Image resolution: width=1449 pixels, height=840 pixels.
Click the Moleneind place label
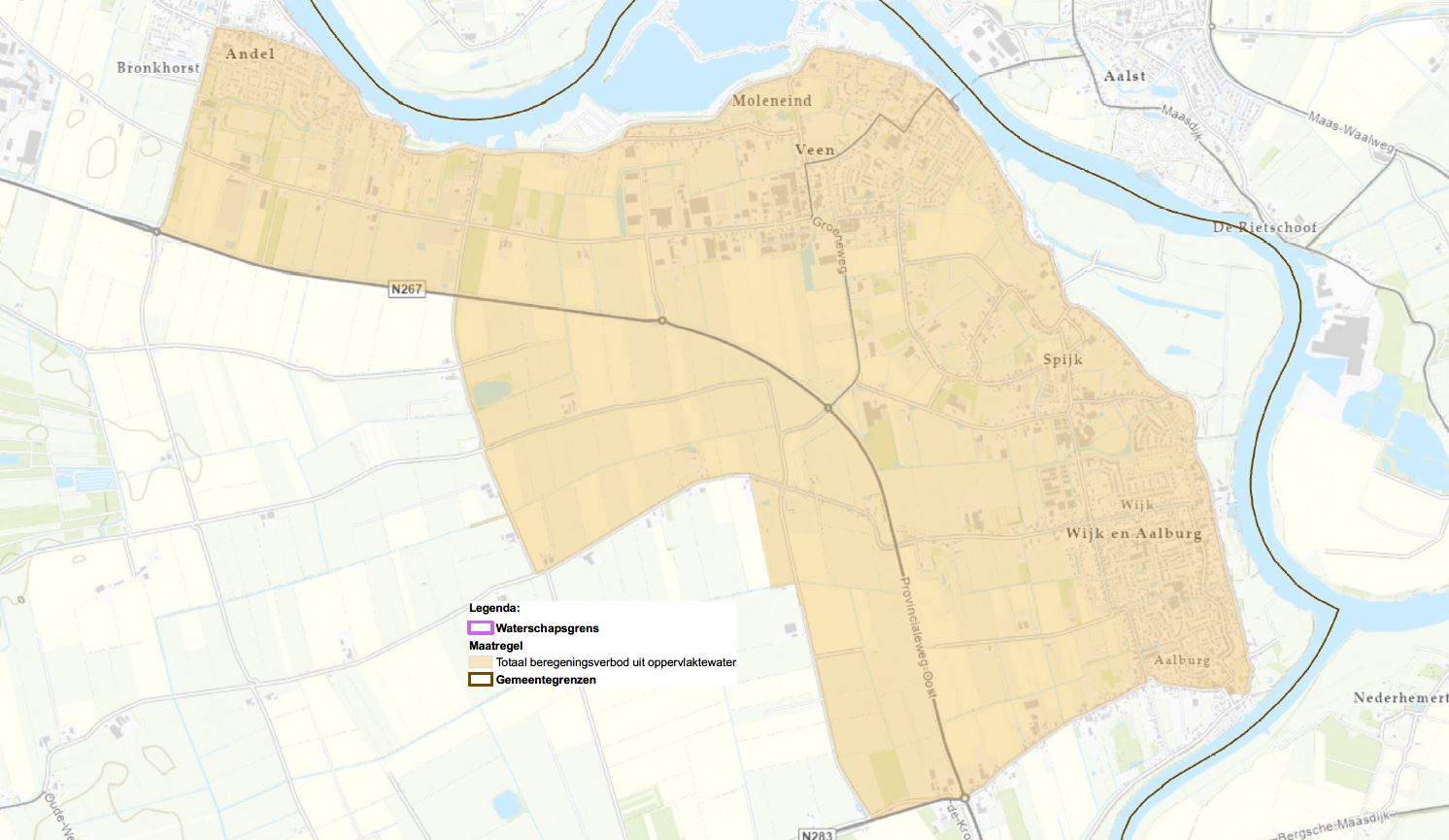[771, 100]
